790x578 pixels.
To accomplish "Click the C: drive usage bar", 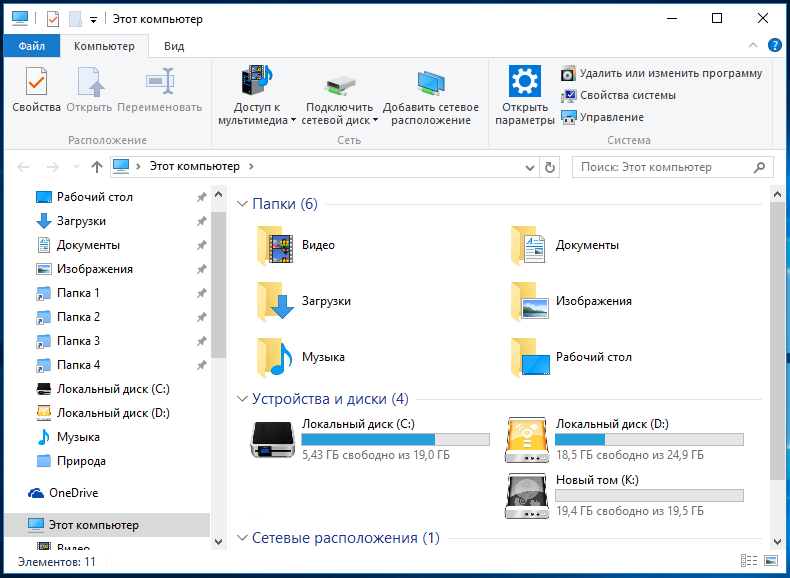I will [x=396, y=439].
